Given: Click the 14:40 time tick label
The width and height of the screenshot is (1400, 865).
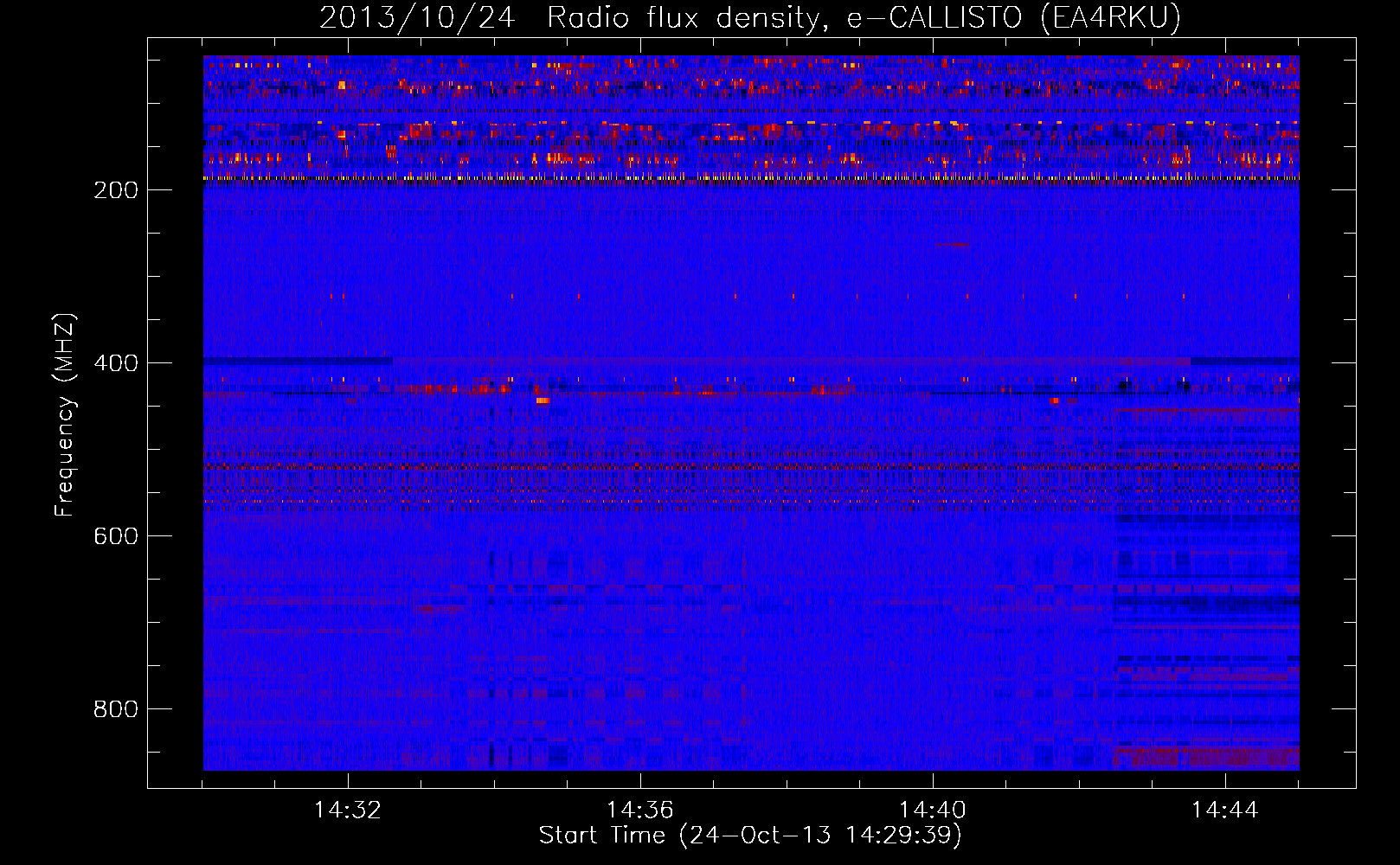Looking at the screenshot, I should click(x=933, y=811).
